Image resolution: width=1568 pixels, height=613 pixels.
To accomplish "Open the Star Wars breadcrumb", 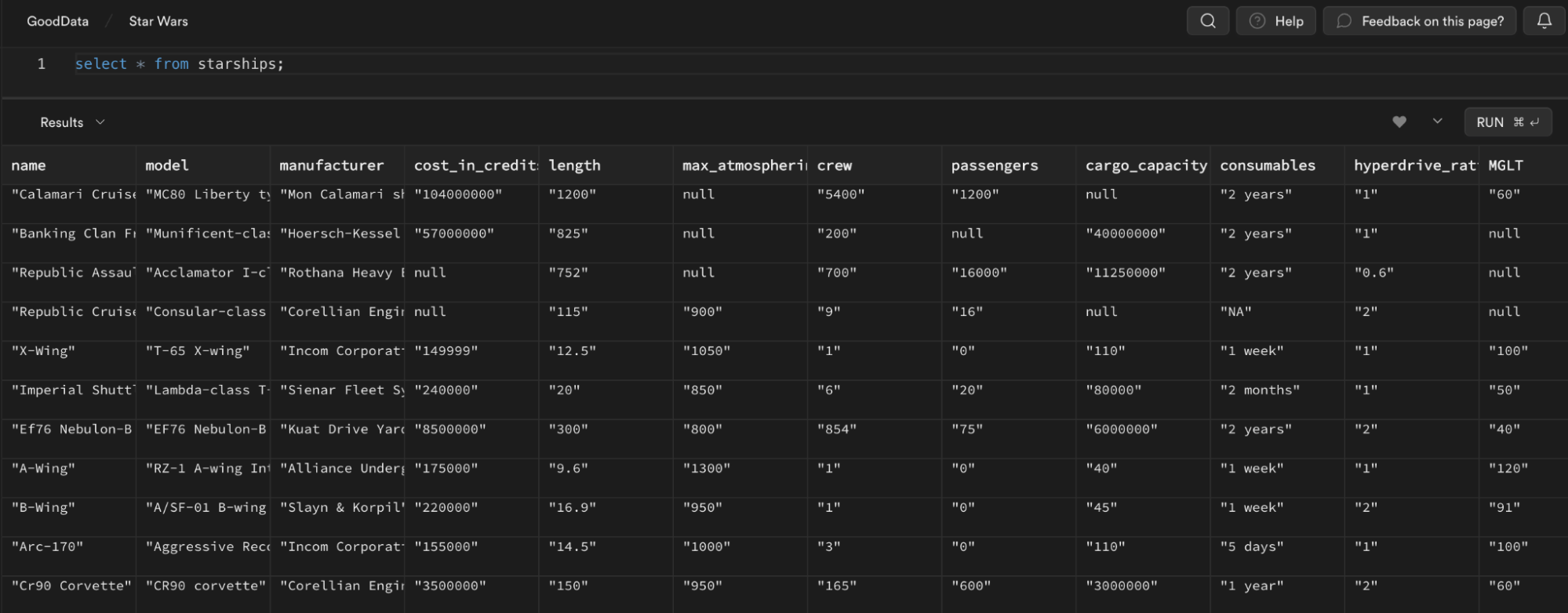I will click(x=158, y=21).
